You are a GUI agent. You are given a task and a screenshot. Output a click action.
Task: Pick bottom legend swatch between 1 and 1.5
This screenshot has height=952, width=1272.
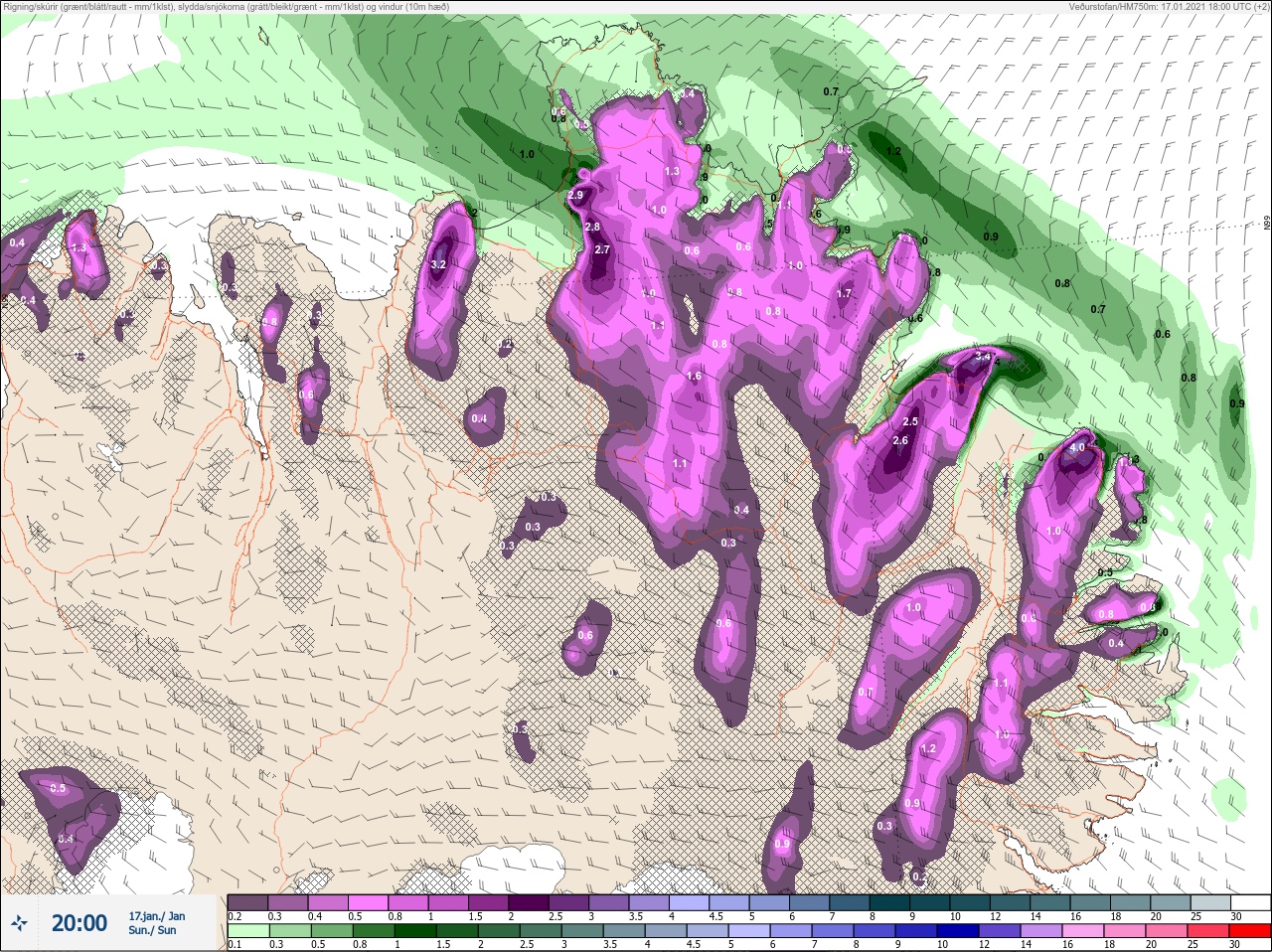(x=416, y=931)
